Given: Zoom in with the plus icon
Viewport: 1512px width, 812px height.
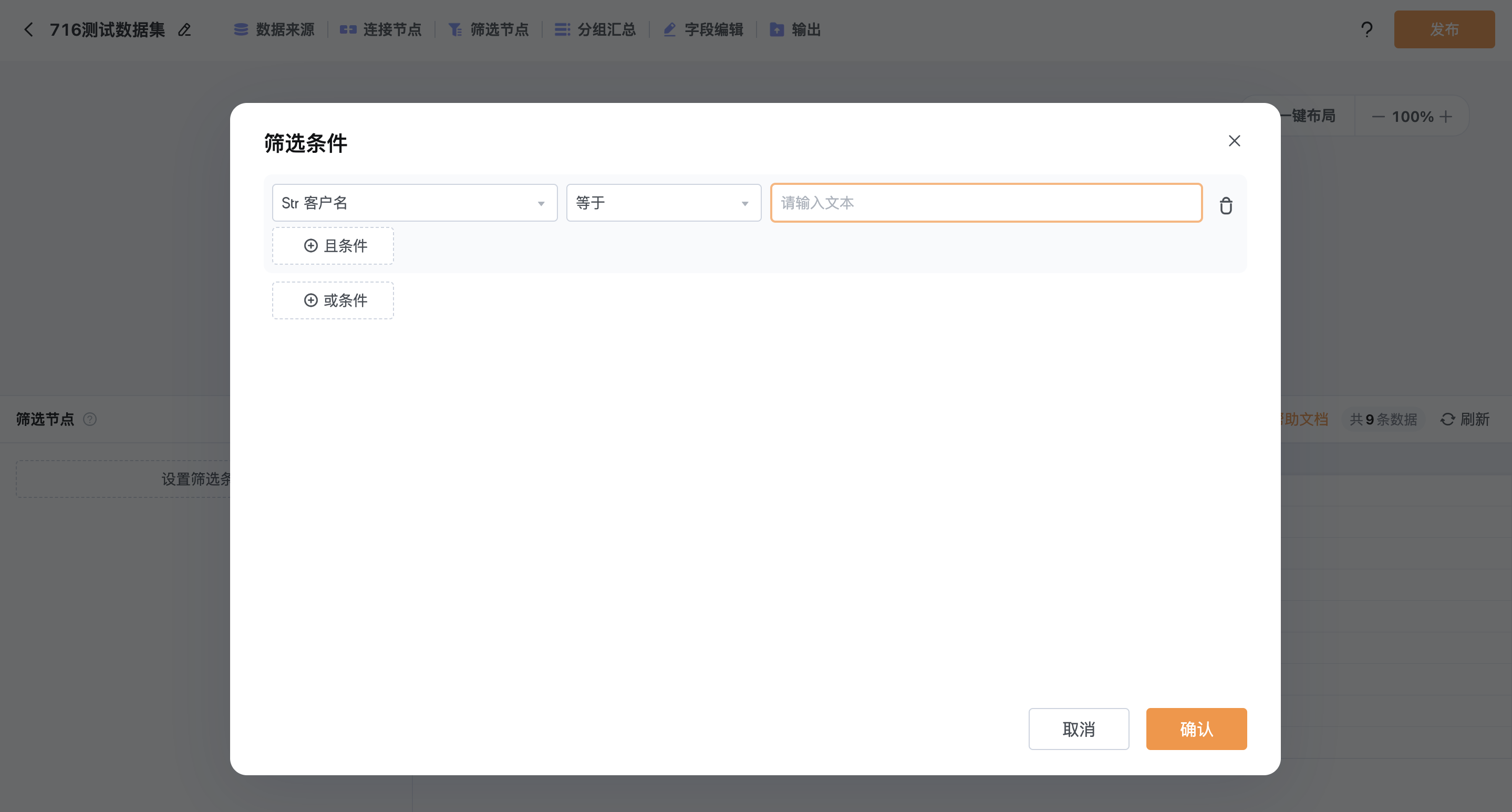Looking at the screenshot, I should pyautogui.click(x=1446, y=117).
